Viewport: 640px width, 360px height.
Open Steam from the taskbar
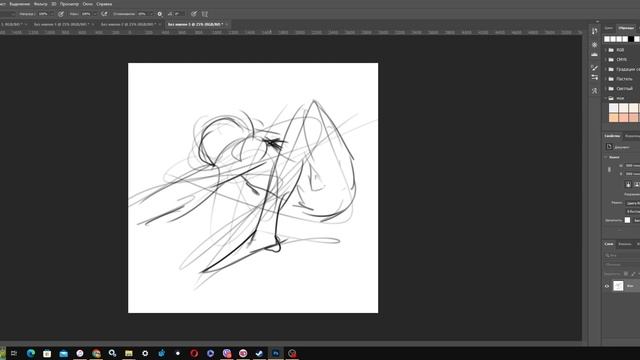tap(259, 353)
